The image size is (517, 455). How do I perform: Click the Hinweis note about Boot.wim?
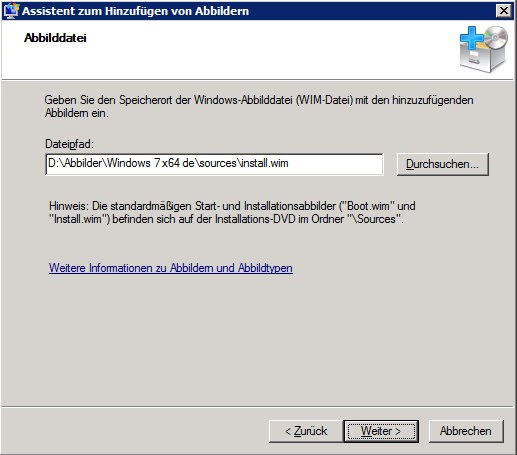[232, 212]
